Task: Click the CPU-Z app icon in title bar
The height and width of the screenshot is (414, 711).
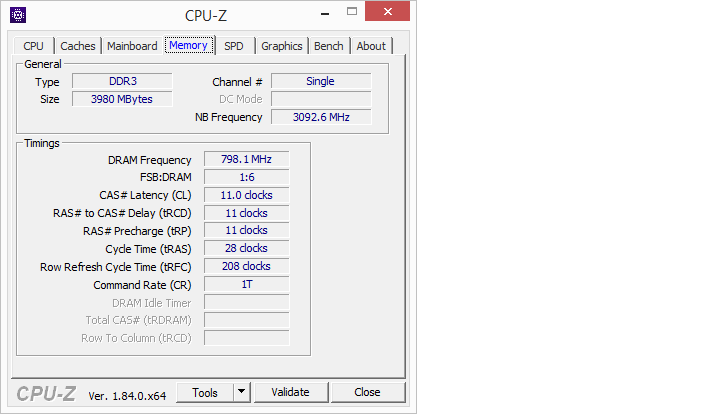Action: [x=18, y=15]
